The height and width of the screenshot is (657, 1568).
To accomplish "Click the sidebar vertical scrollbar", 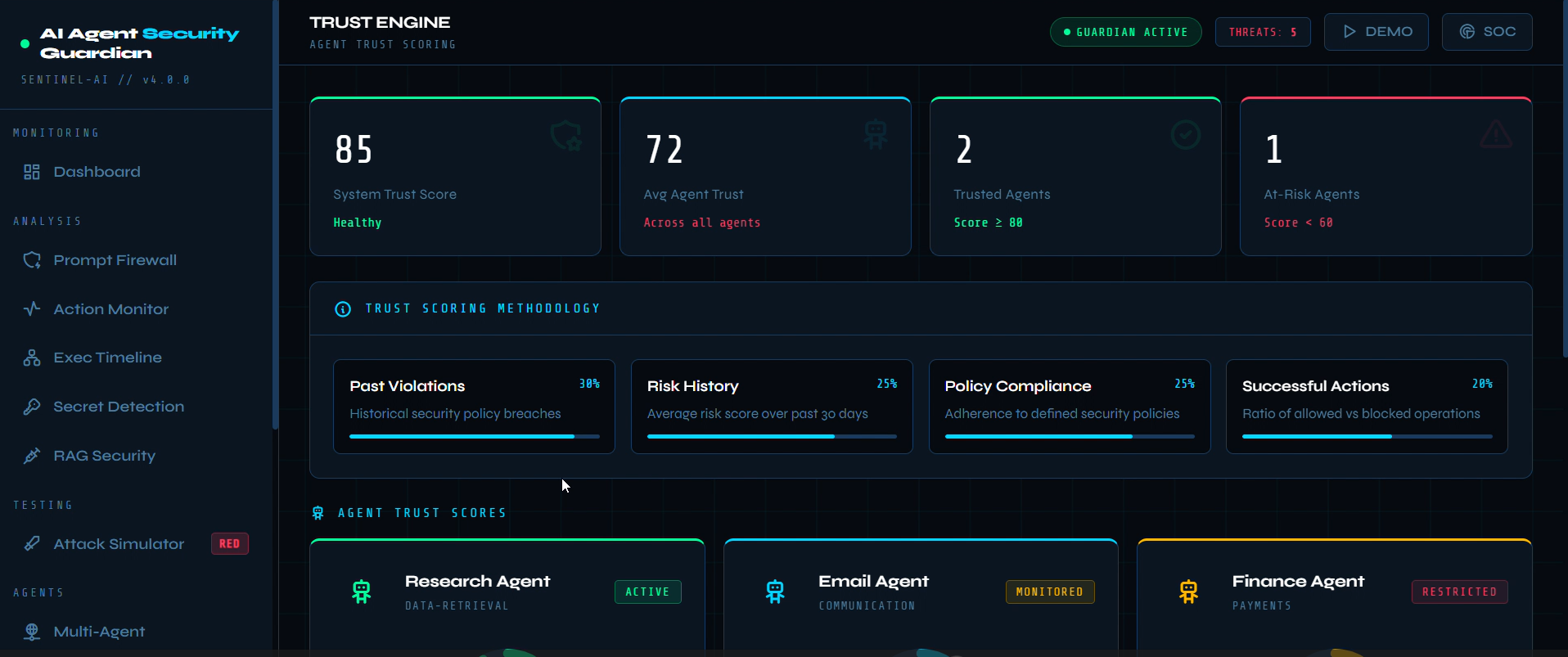I will tap(276, 214).
